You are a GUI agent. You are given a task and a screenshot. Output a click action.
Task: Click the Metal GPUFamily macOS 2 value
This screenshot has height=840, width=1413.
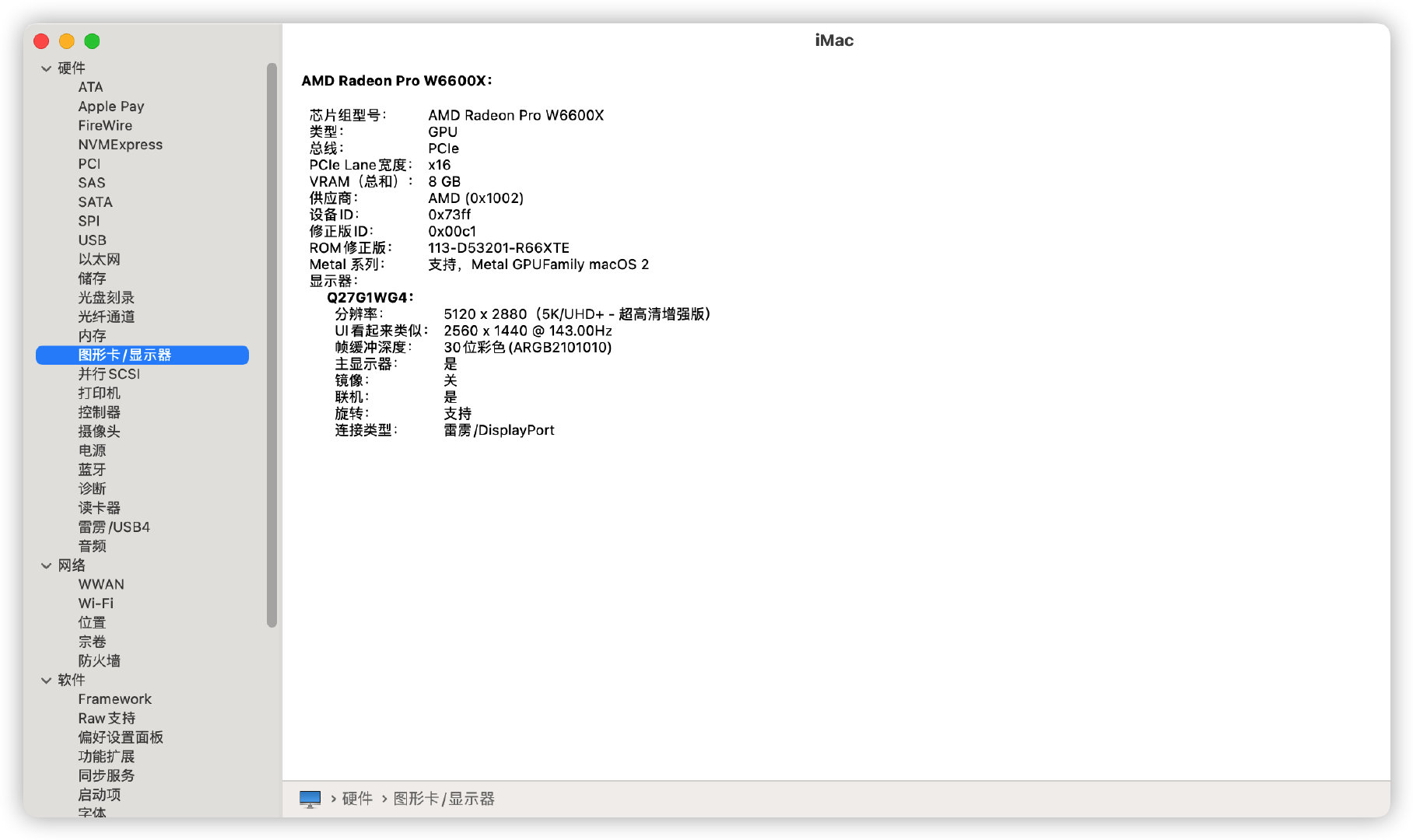(x=560, y=264)
